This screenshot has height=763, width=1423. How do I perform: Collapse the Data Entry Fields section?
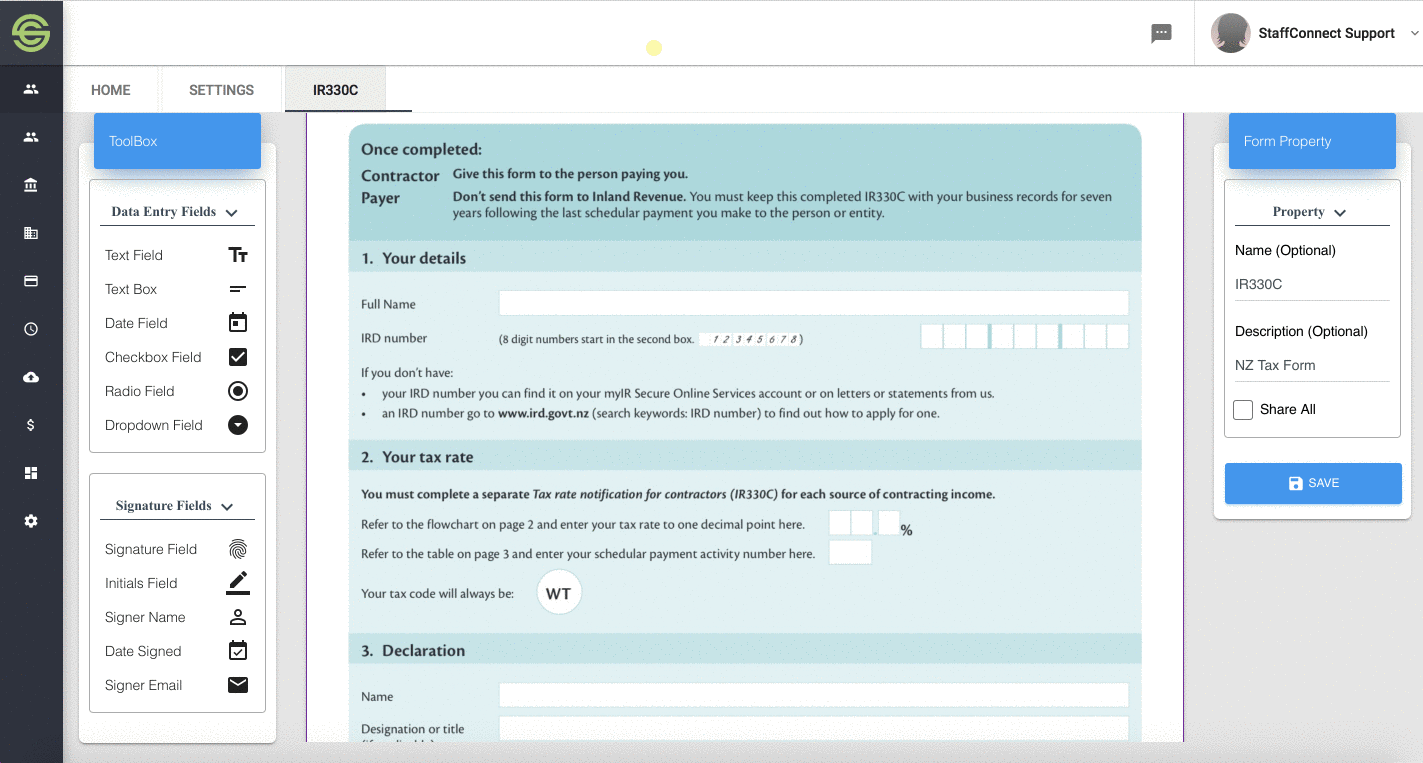coord(232,213)
